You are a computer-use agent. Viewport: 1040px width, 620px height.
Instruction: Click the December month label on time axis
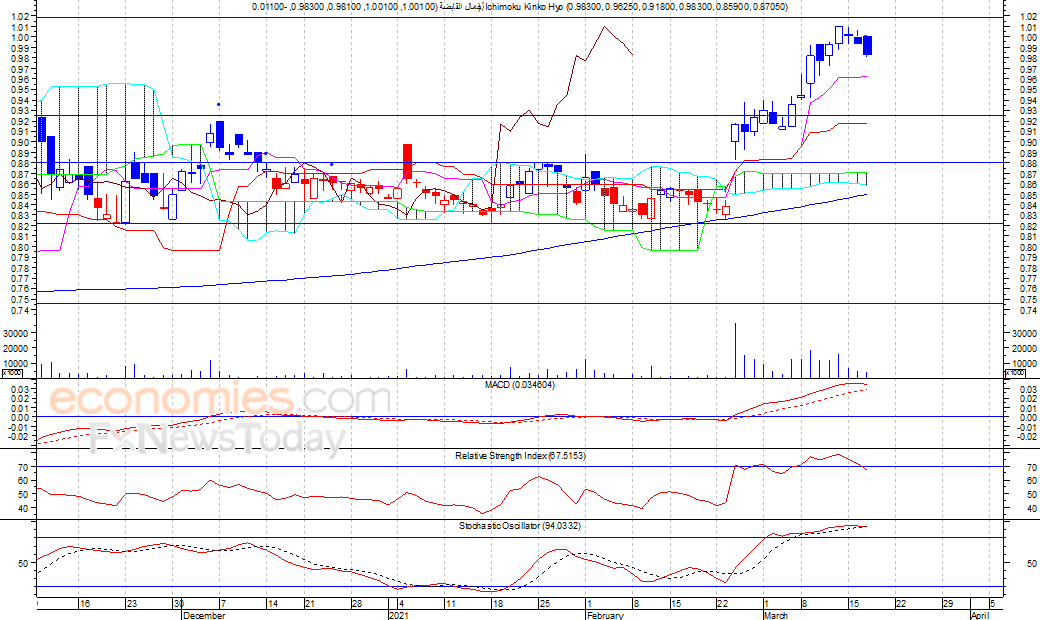point(204,615)
